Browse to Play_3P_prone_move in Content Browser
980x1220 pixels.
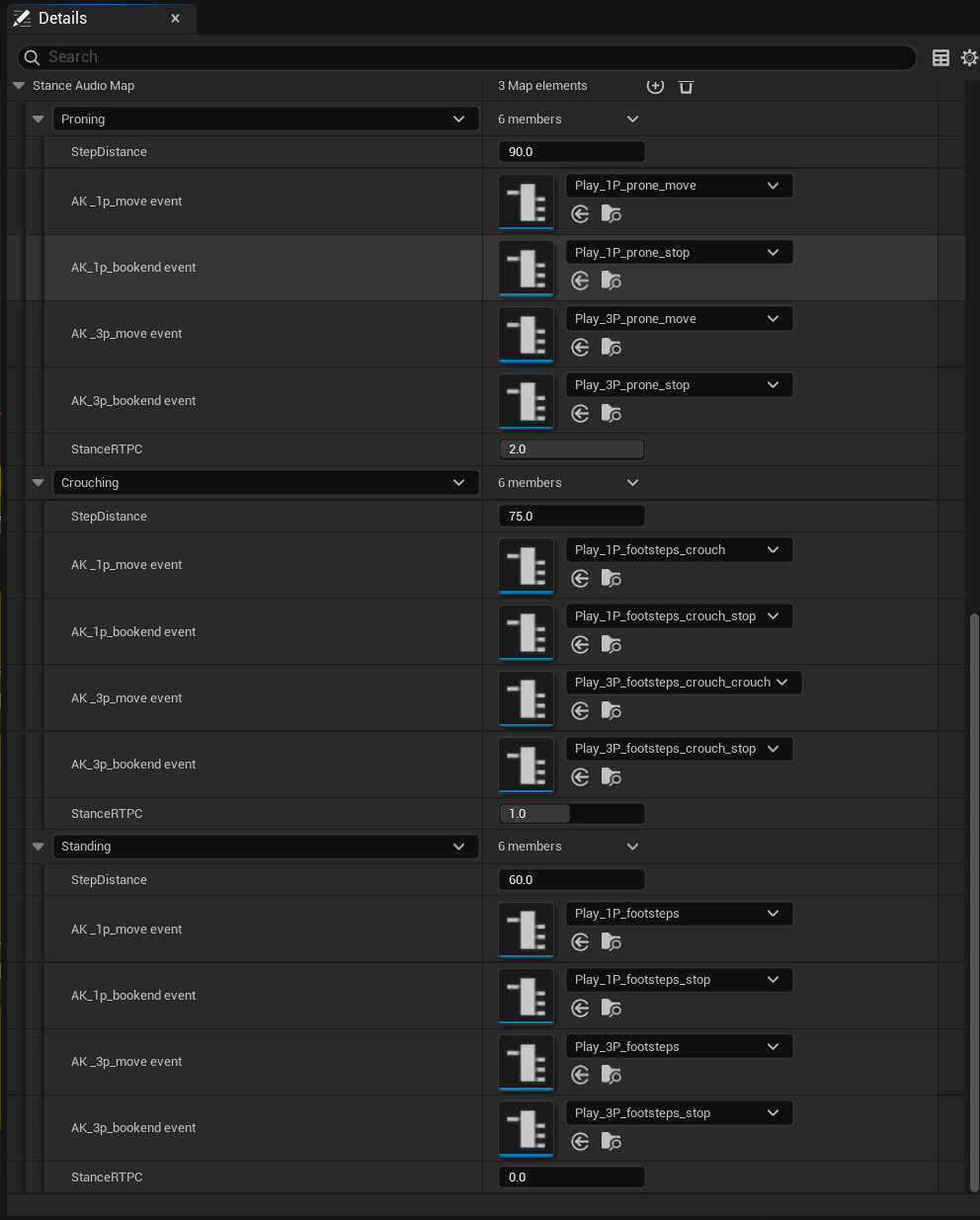(x=612, y=348)
